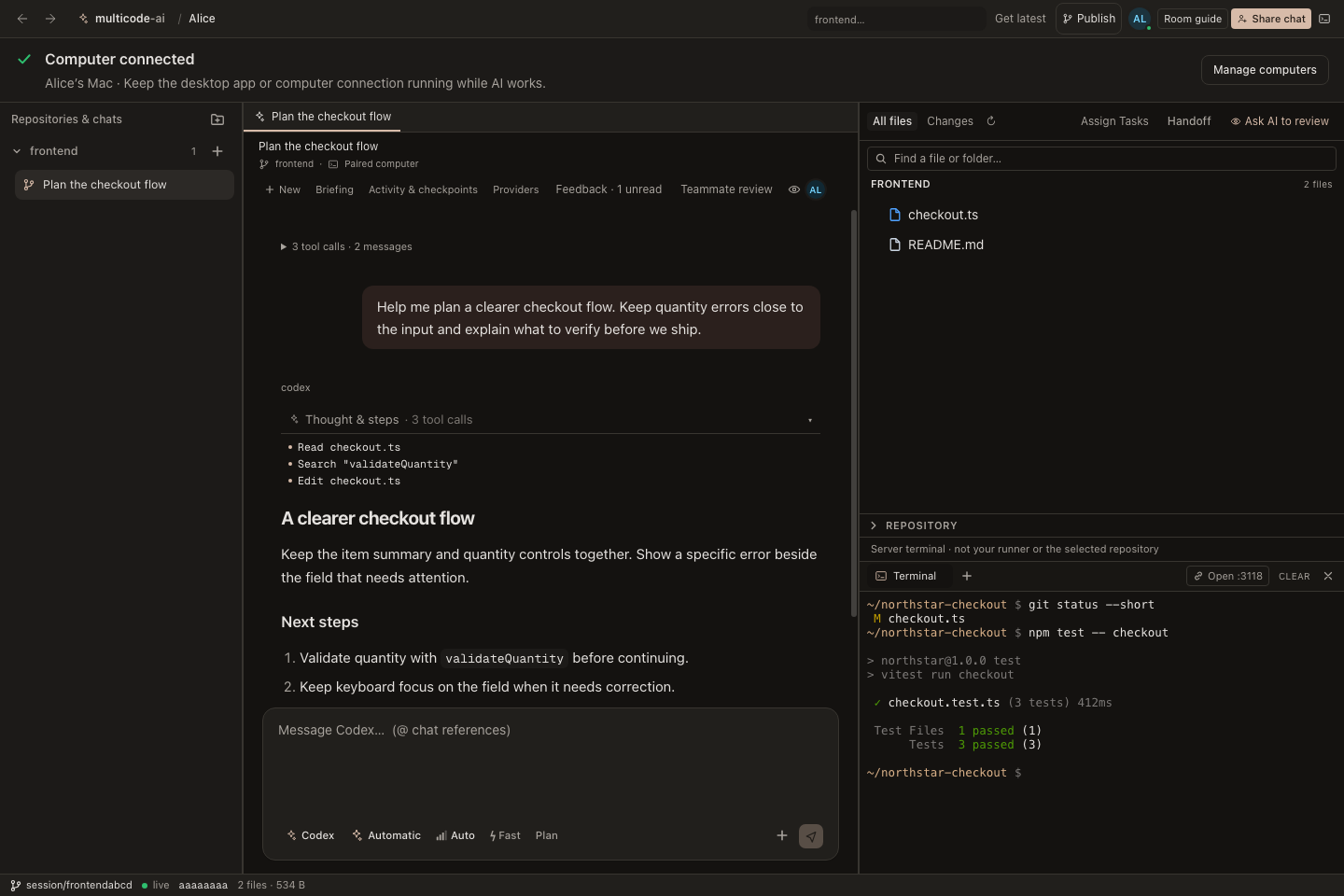Open the Automatic mode dropdown
The width and height of the screenshot is (1344, 896).
point(386,835)
